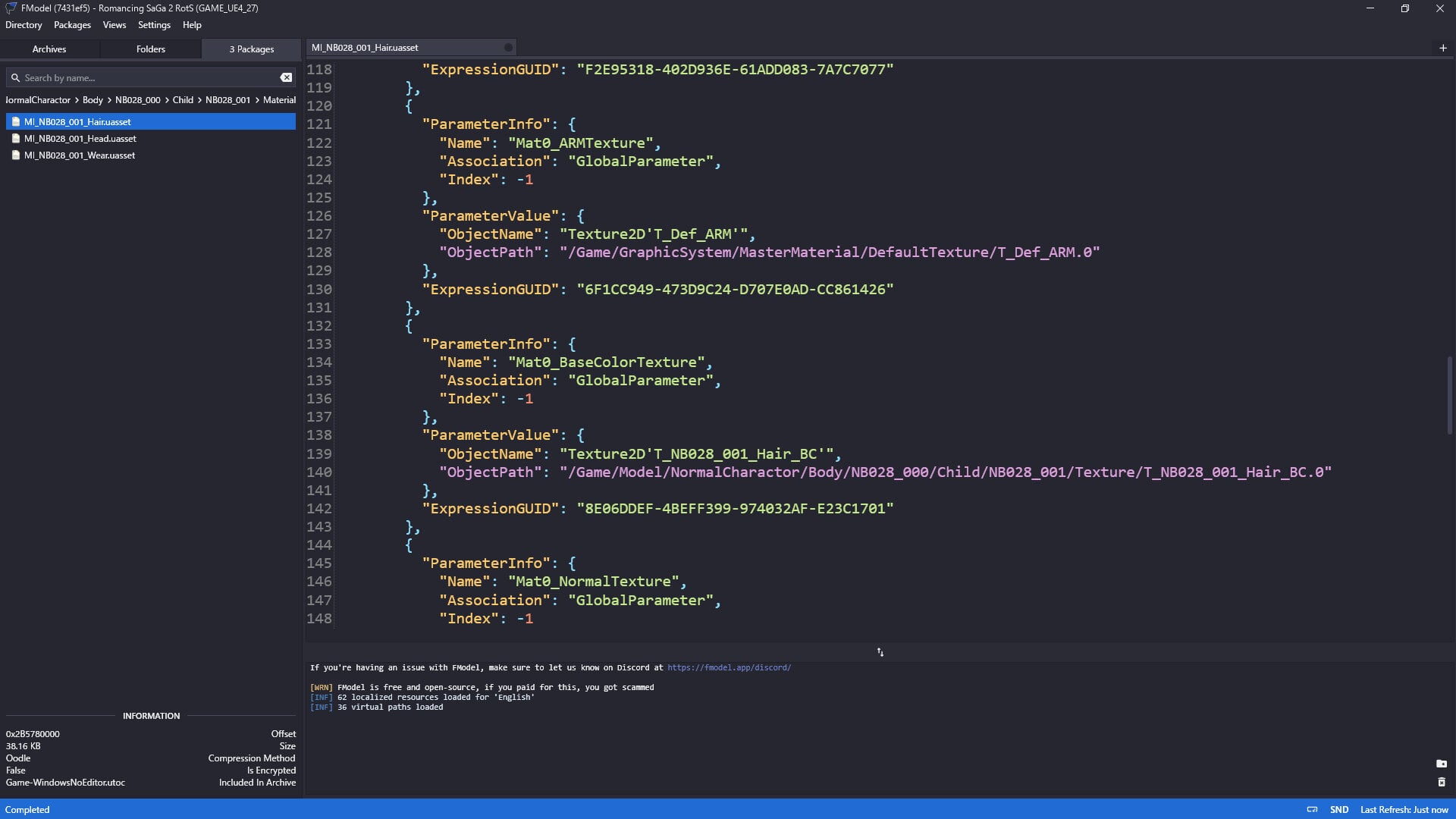Click the swap arrows icon above the log
The width and height of the screenshot is (1456, 819).
pos(880,652)
